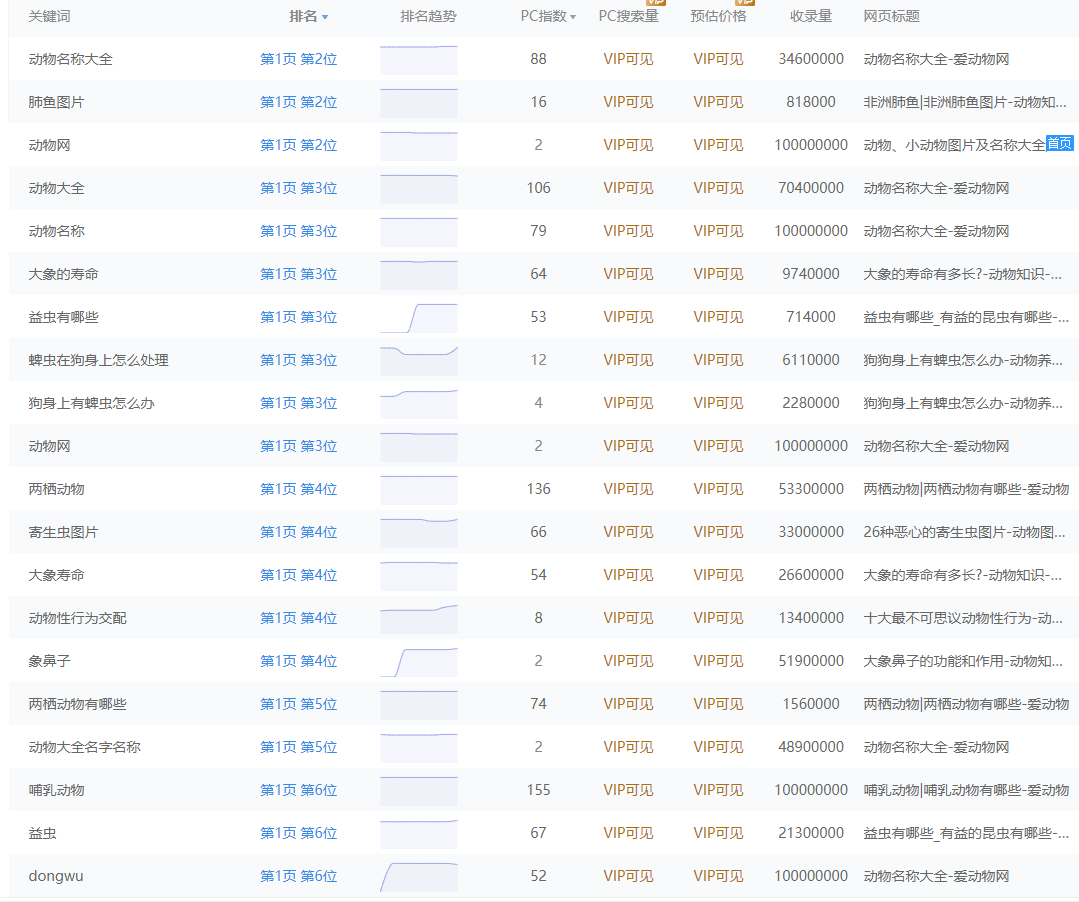Open the 第1页 第3位 rank link for 益虫有哪些
1079x902 pixels.
299,317
